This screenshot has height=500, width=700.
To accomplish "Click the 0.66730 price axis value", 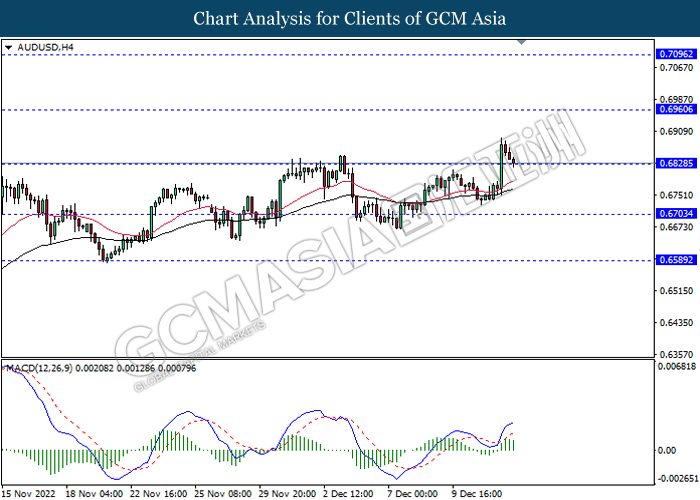I will [x=676, y=227].
